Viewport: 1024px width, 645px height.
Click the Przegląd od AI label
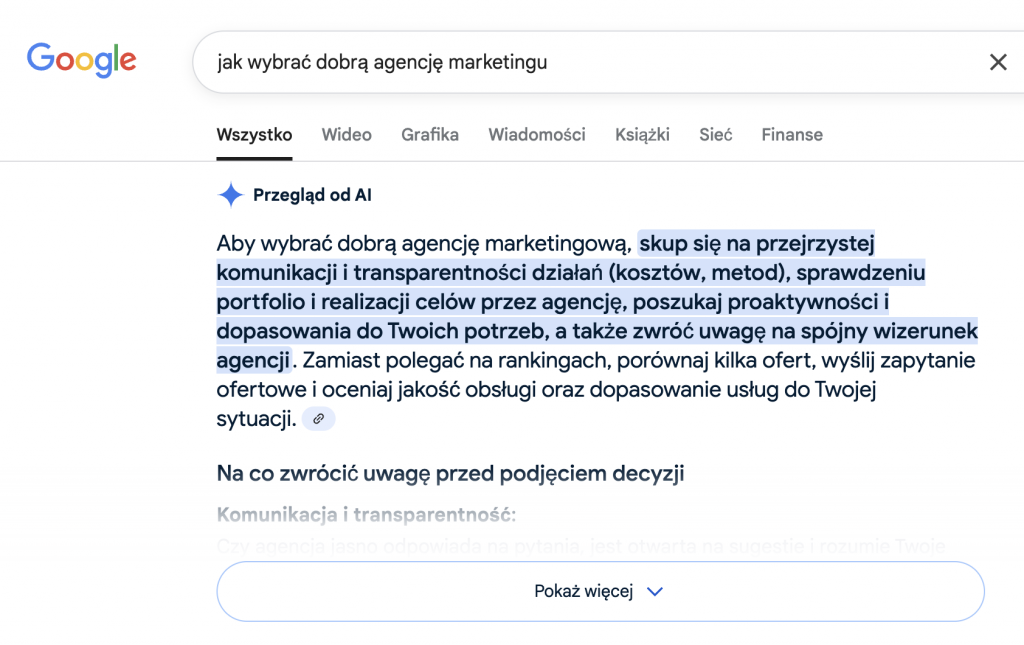point(312,195)
